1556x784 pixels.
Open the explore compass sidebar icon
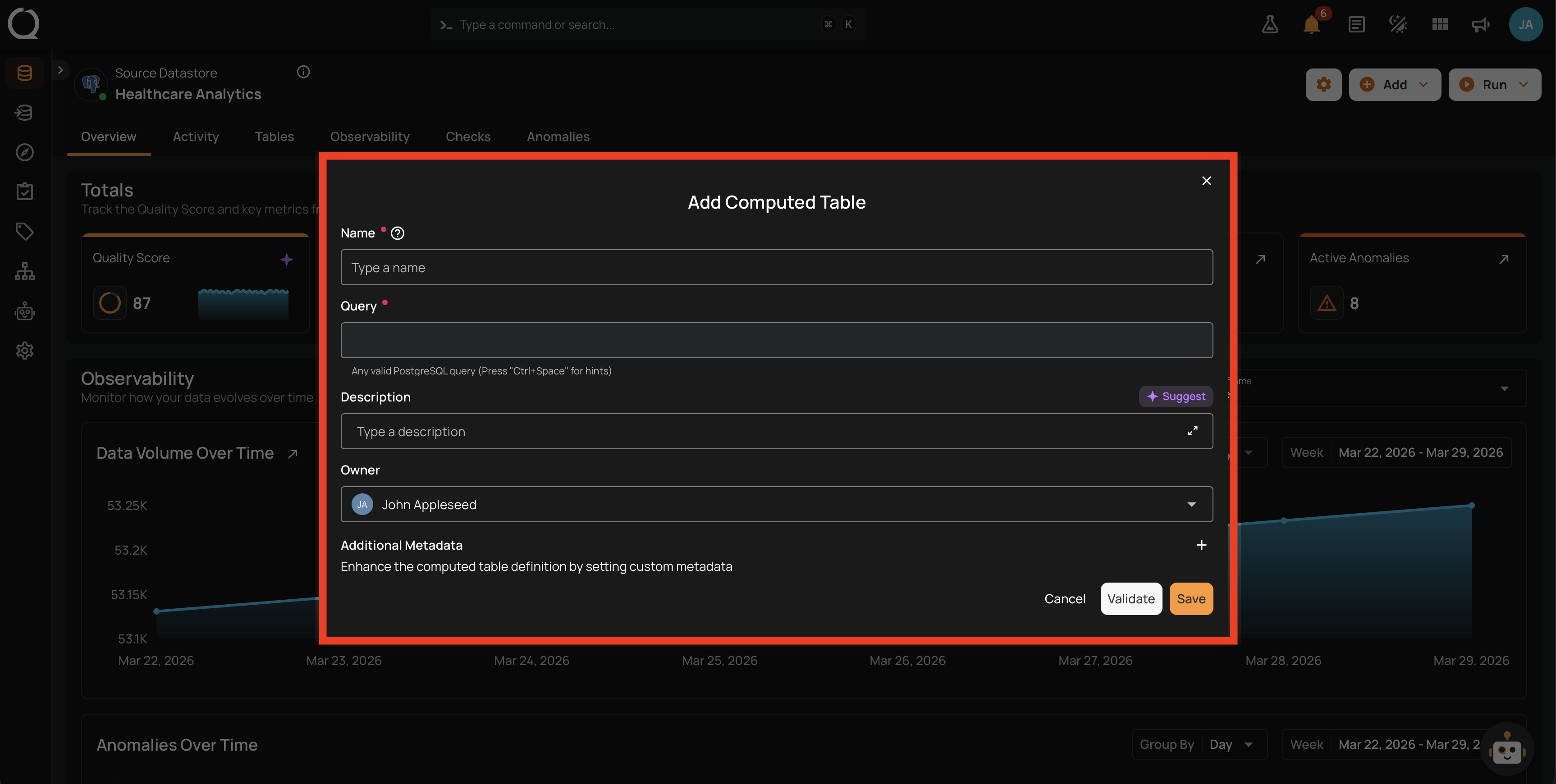point(25,152)
